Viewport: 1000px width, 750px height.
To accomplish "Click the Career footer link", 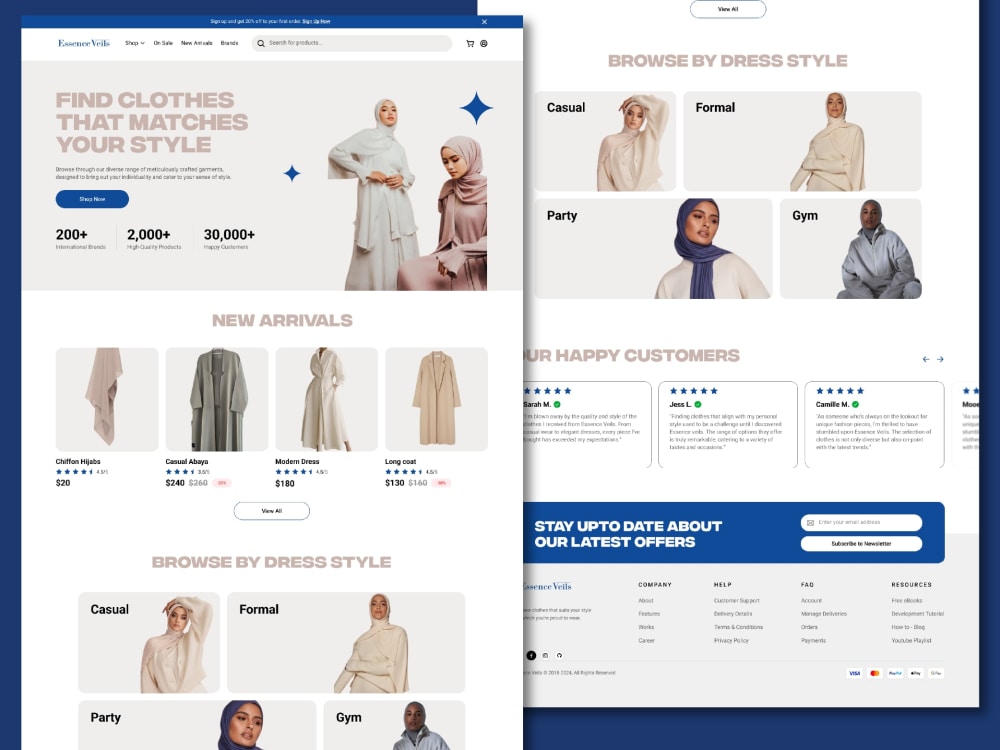I will tap(647, 641).
